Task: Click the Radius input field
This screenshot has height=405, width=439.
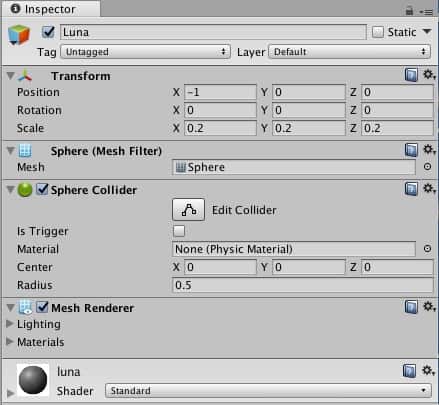Action: [x=303, y=285]
